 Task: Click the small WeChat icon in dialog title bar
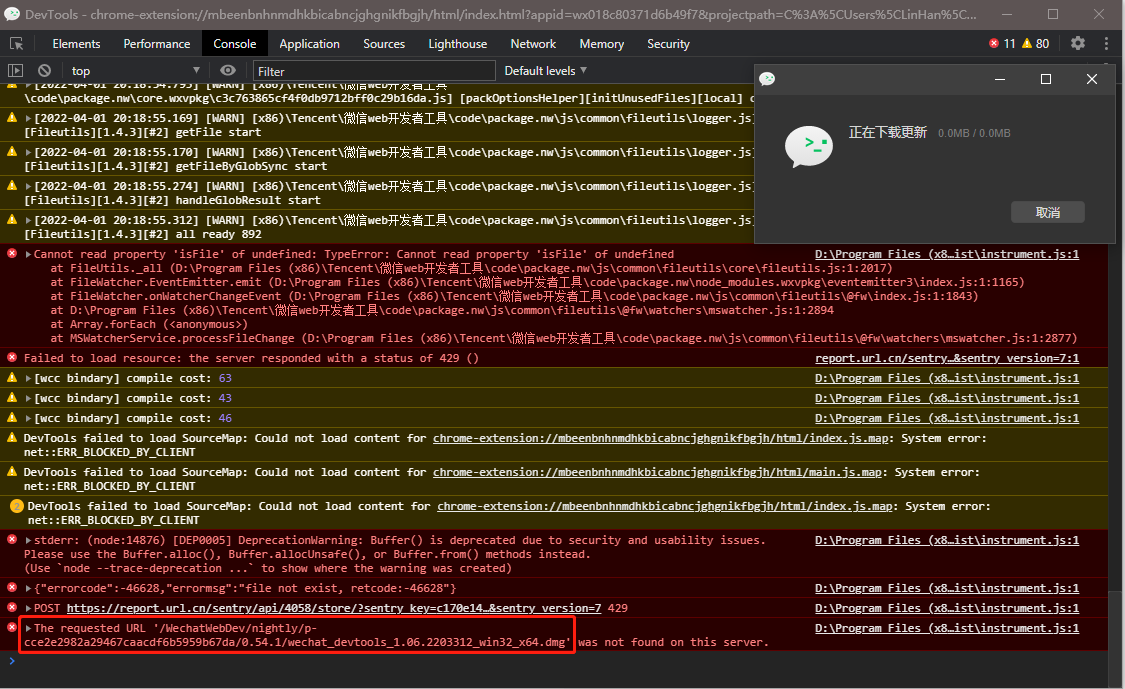767,78
